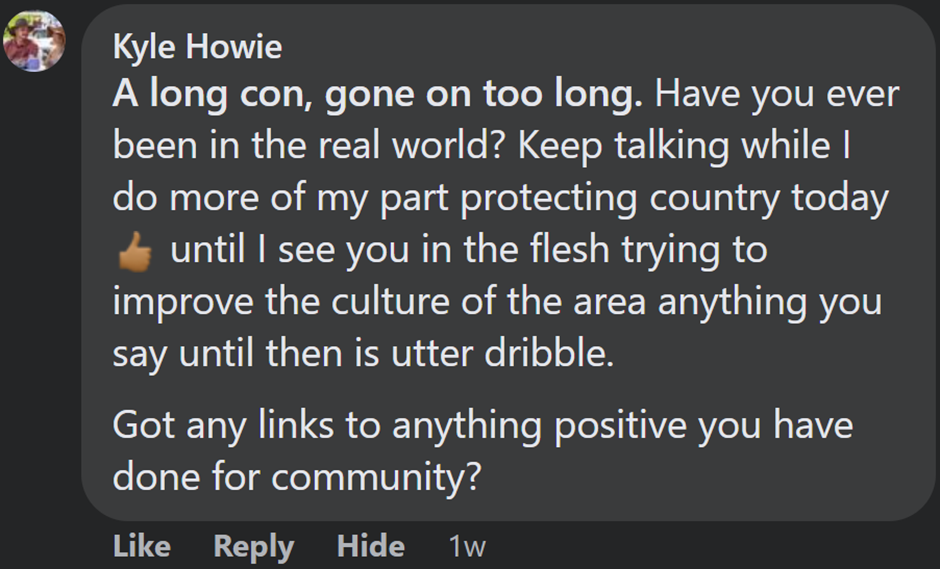Click the Kyle Howie author name
Screen dimensions: 940x569
click(197, 46)
